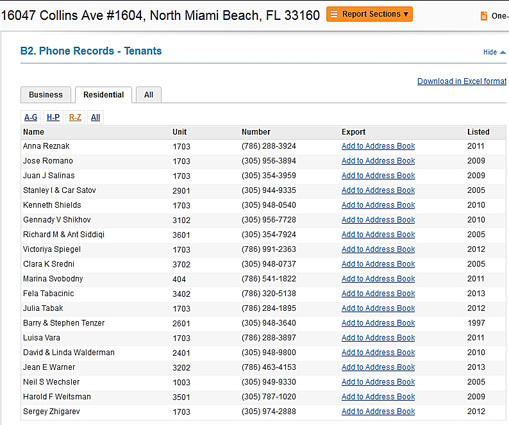Viewport: 509px width, 425px height.
Task: Click phone number (305) 787-1020
Action: coord(269,397)
